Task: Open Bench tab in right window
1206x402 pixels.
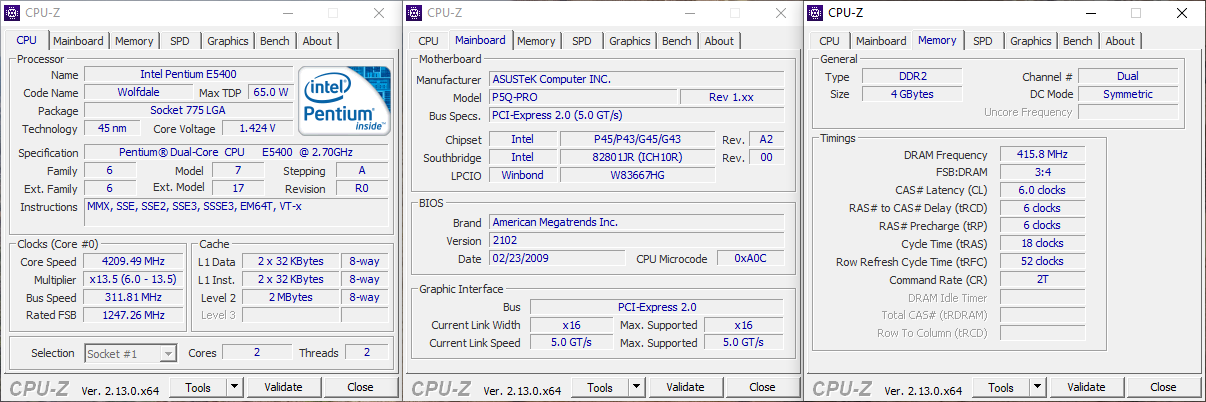Action: coord(1078,41)
